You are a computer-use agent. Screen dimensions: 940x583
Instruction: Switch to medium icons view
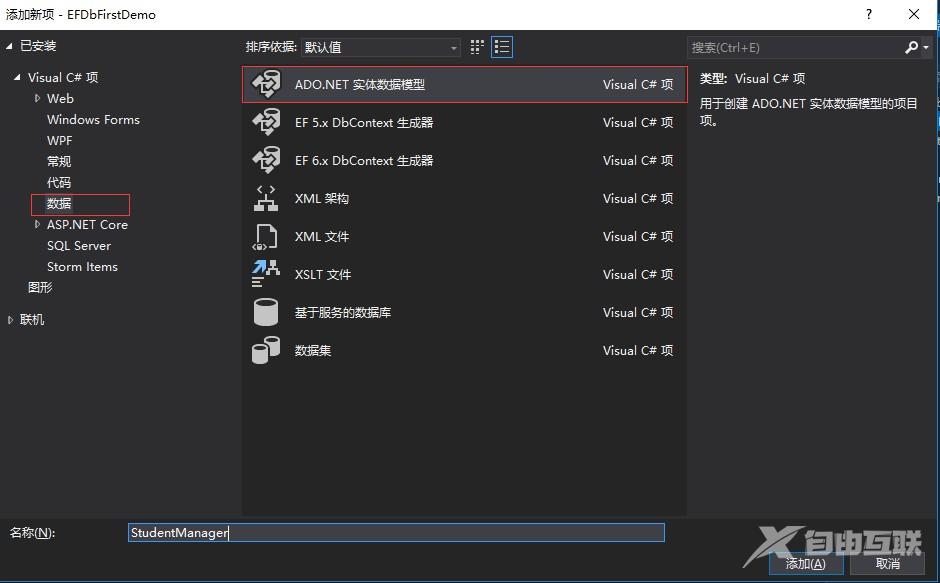tap(477, 47)
